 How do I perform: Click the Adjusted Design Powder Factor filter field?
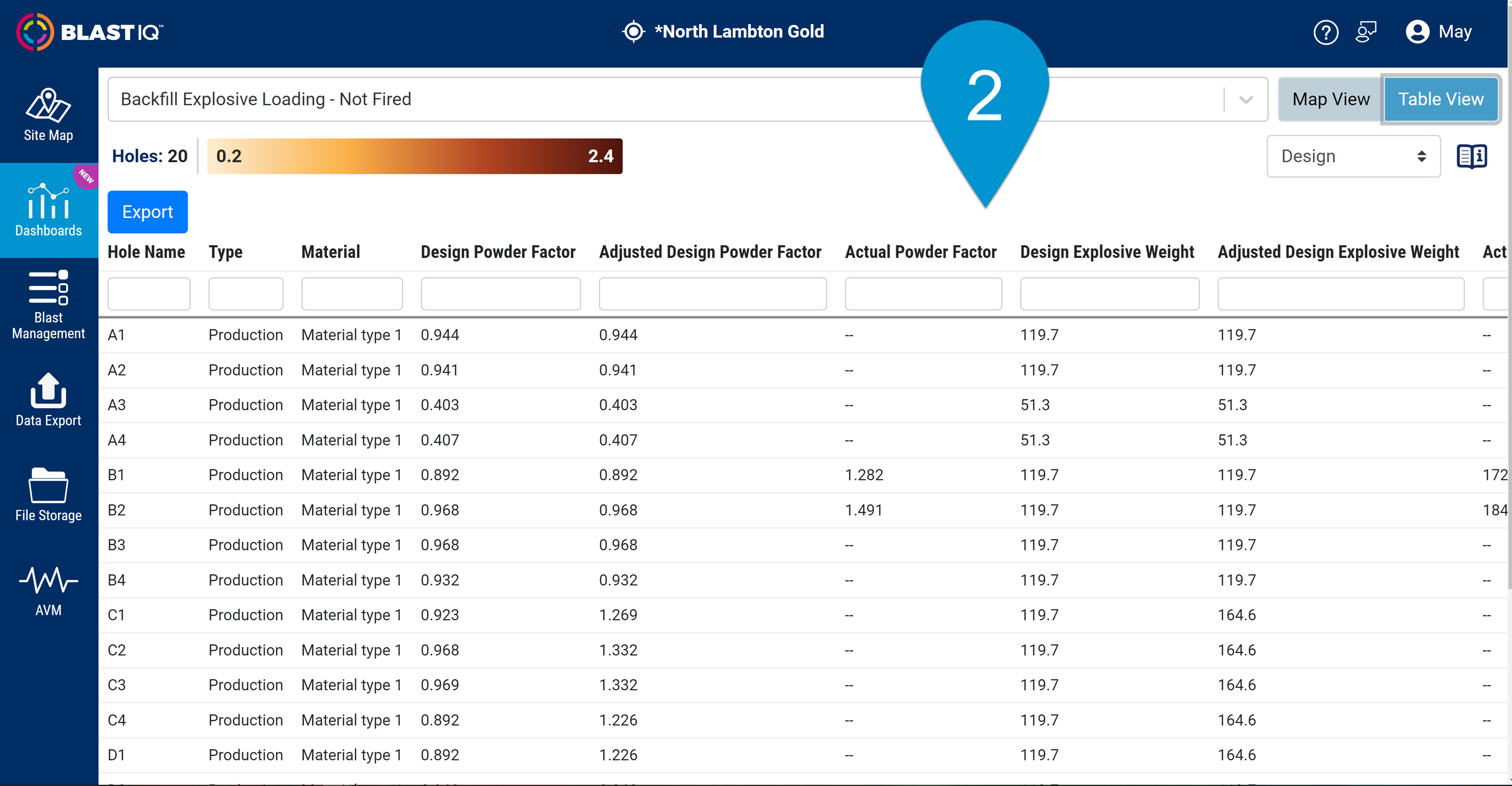coord(713,293)
